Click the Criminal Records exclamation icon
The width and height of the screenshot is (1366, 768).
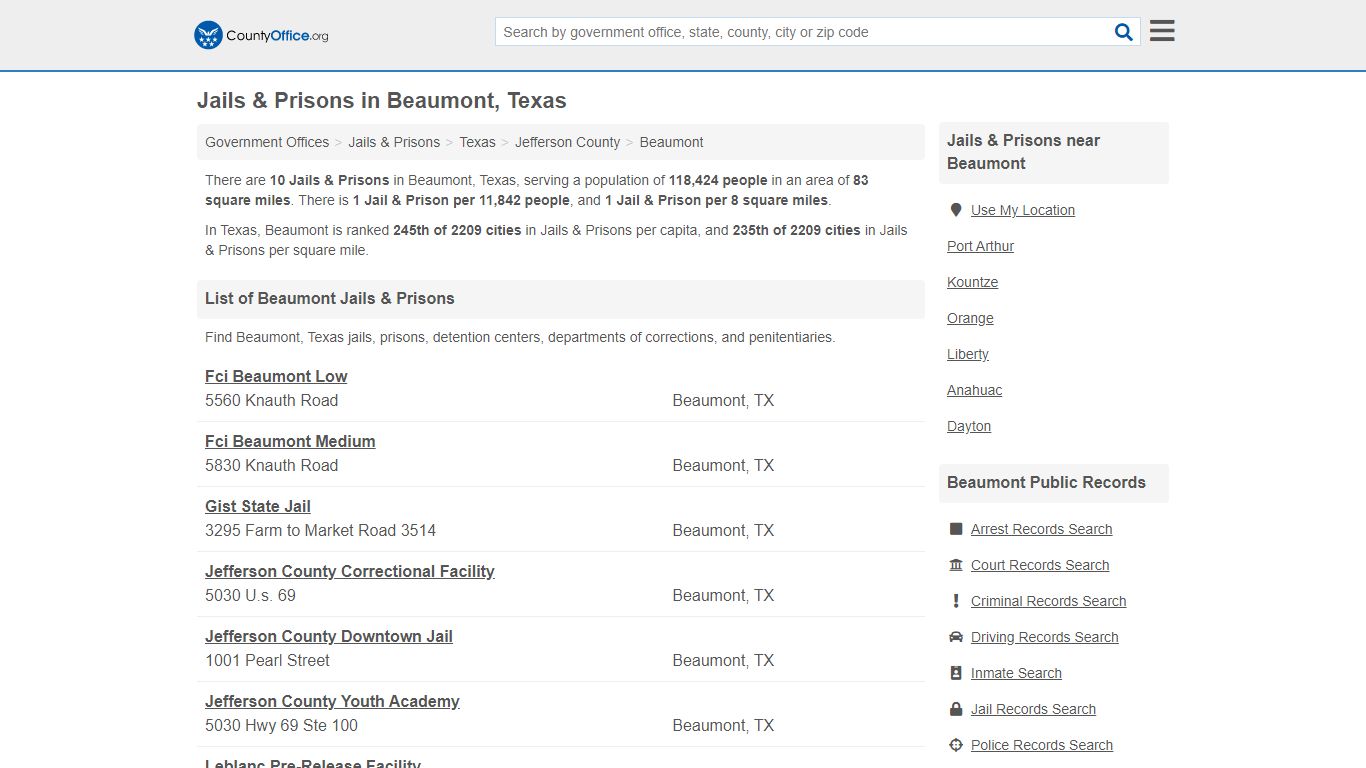click(956, 601)
